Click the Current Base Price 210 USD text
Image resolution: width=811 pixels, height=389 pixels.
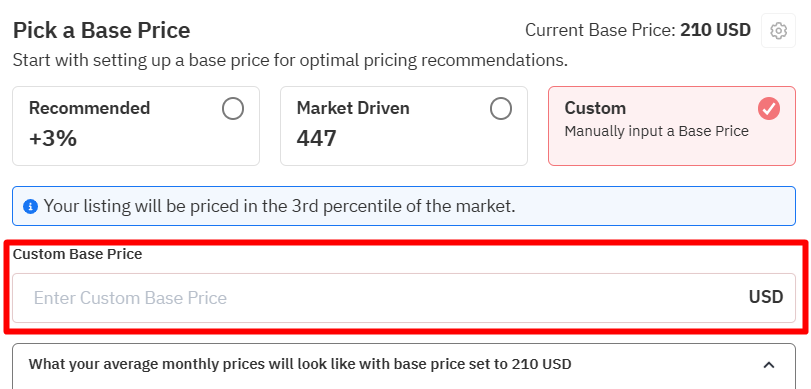click(x=638, y=30)
